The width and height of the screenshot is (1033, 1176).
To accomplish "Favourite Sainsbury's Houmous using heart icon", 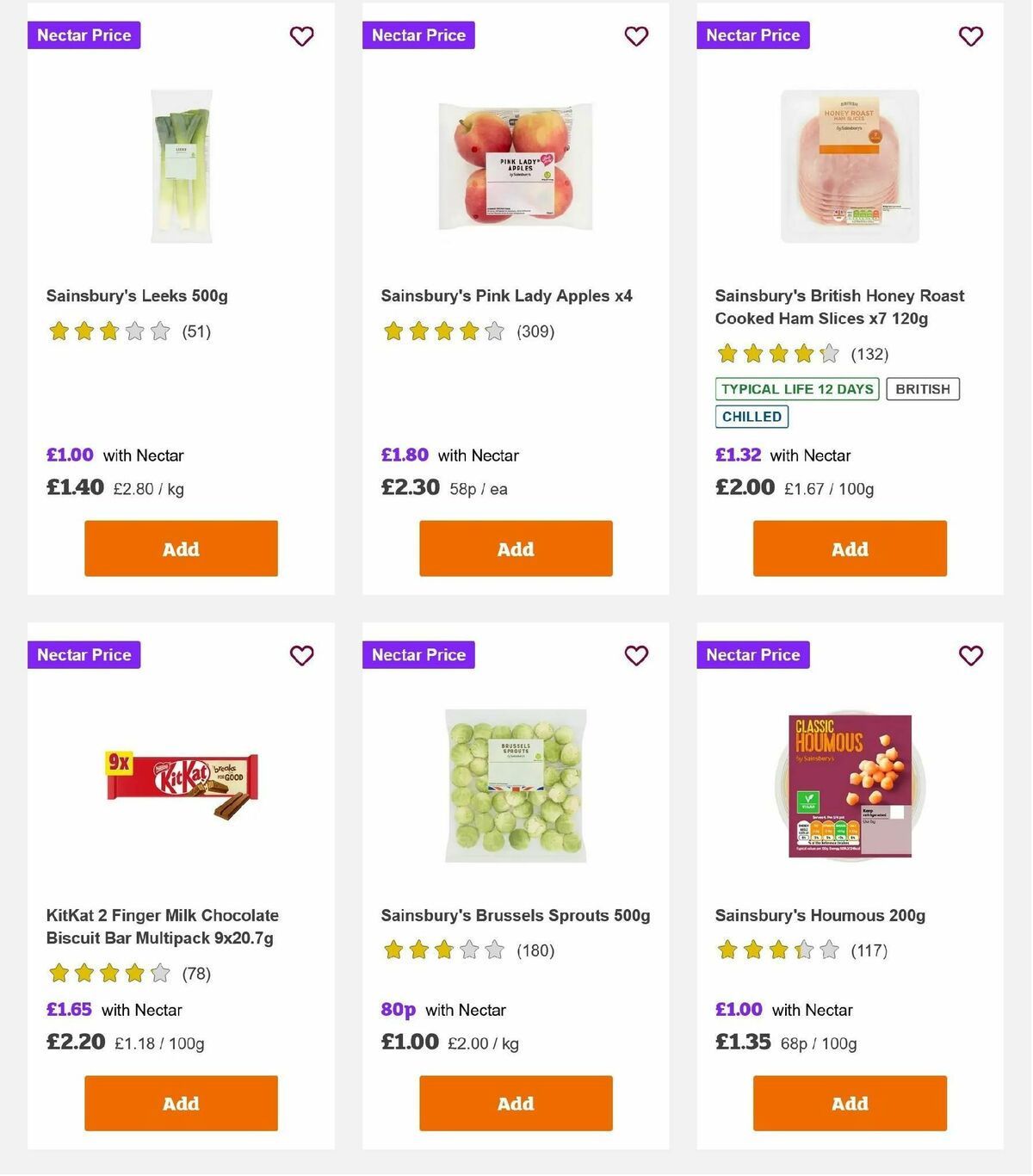I will (x=971, y=655).
